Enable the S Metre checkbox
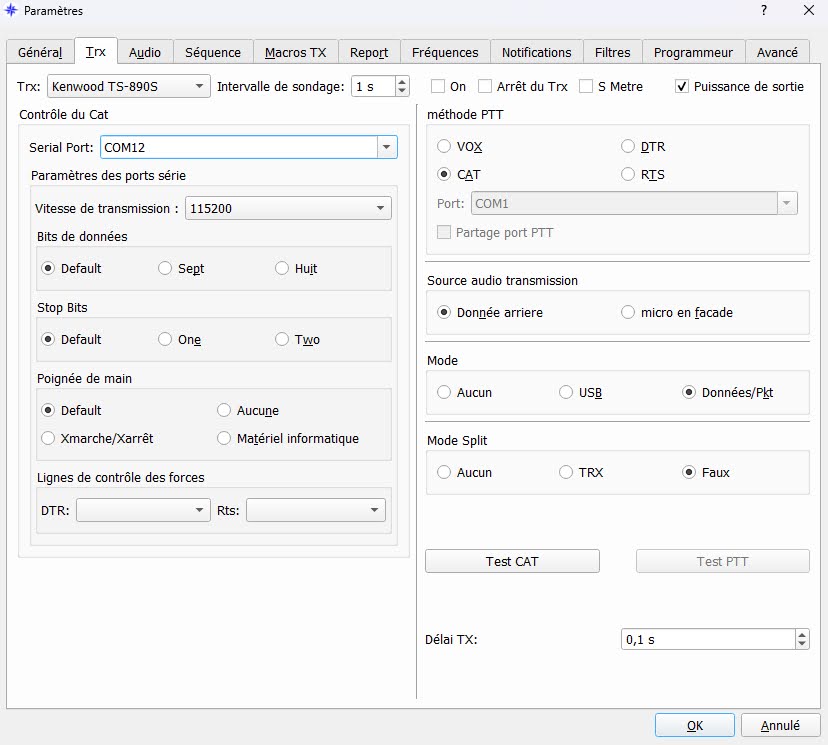828x745 pixels. click(586, 86)
